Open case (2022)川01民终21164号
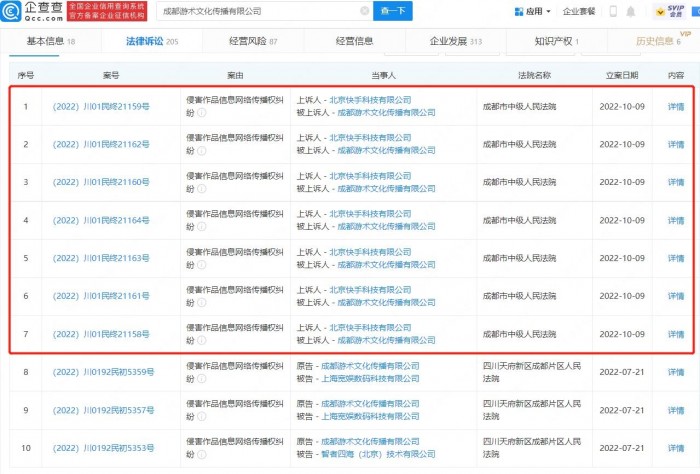The height and width of the screenshot is (474, 700). 101,220
